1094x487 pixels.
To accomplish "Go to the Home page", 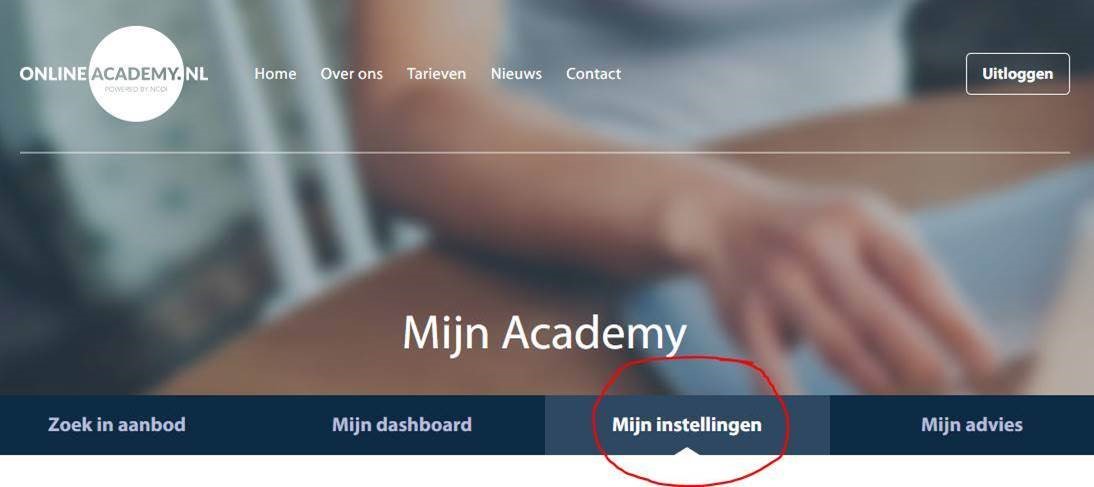I will pos(275,74).
